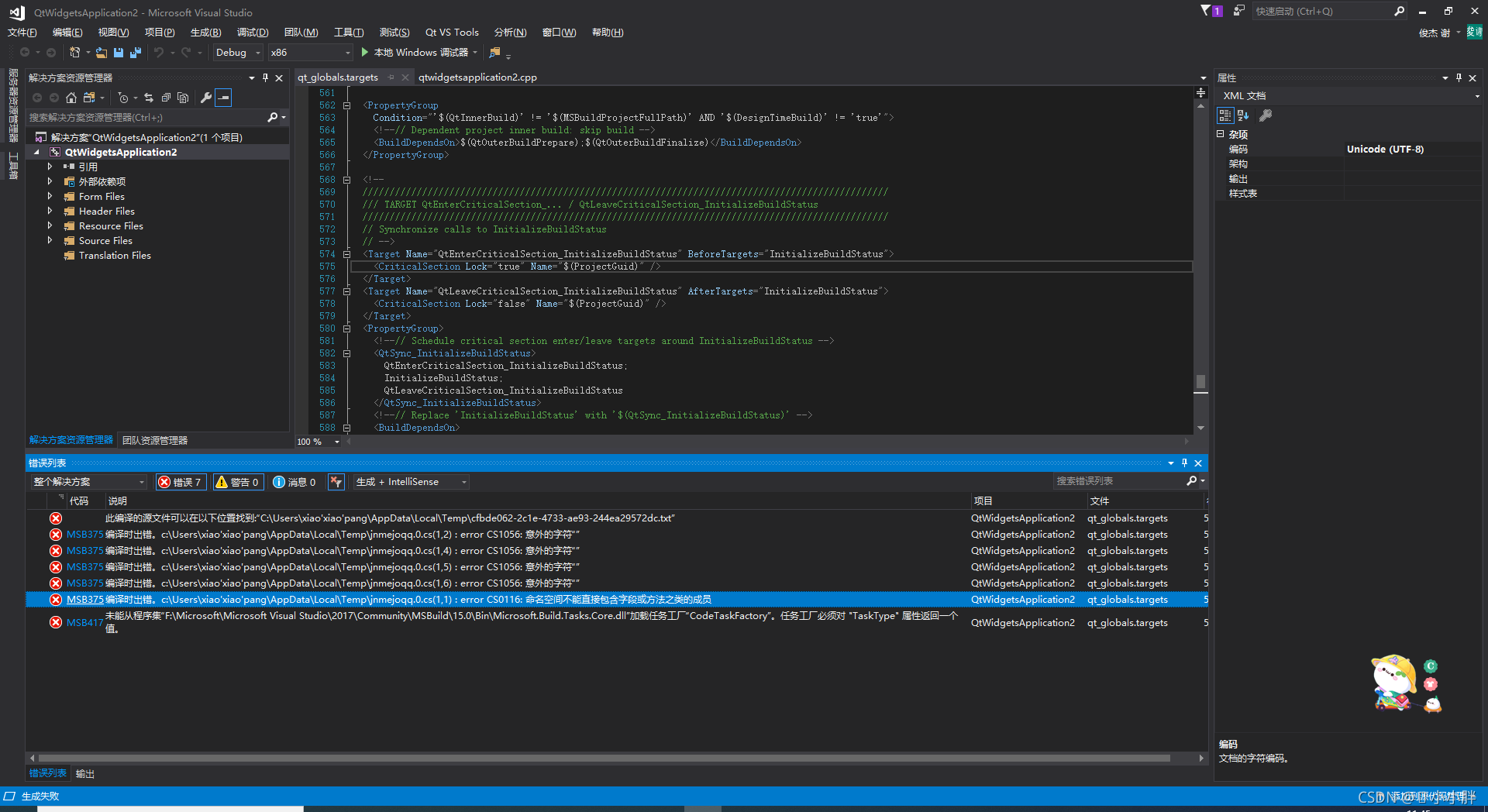The image size is (1488, 812).
Task: Click the editor split window handle
Action: (x=1200, y=93)
